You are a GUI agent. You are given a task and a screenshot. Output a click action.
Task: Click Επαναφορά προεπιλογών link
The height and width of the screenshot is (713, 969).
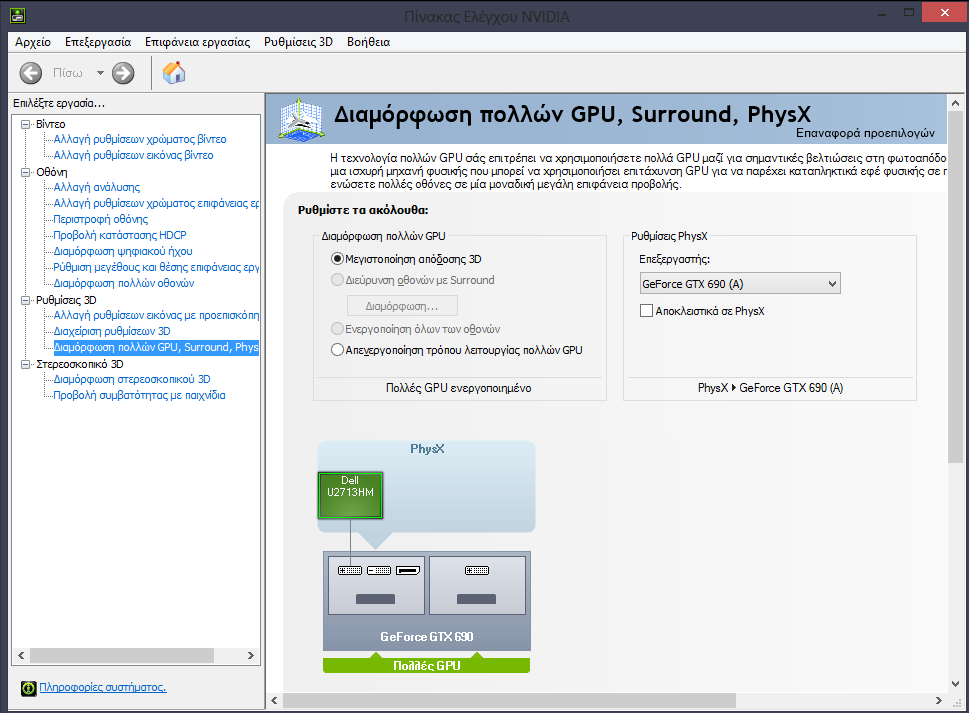pos(865,133)
